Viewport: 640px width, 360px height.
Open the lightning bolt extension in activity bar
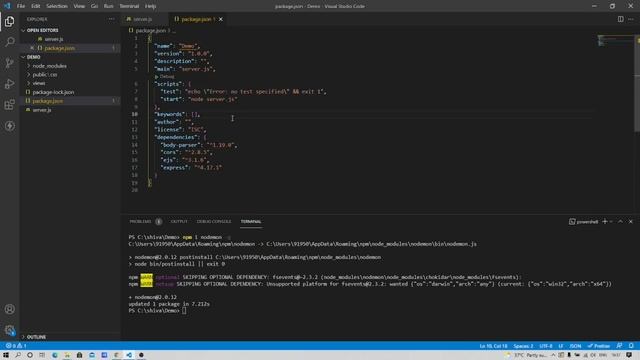click(9, 126)
